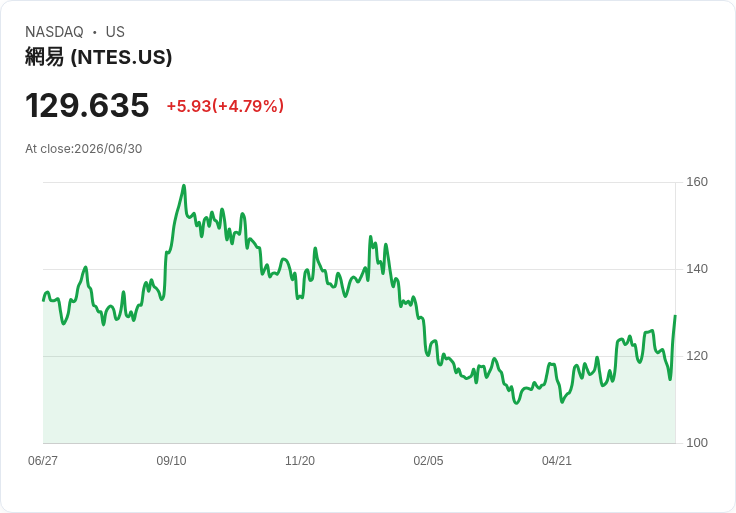Select the 02/05 x-axis date label
Viewport: 736px width, 513px height.
(x=428, y=461)
